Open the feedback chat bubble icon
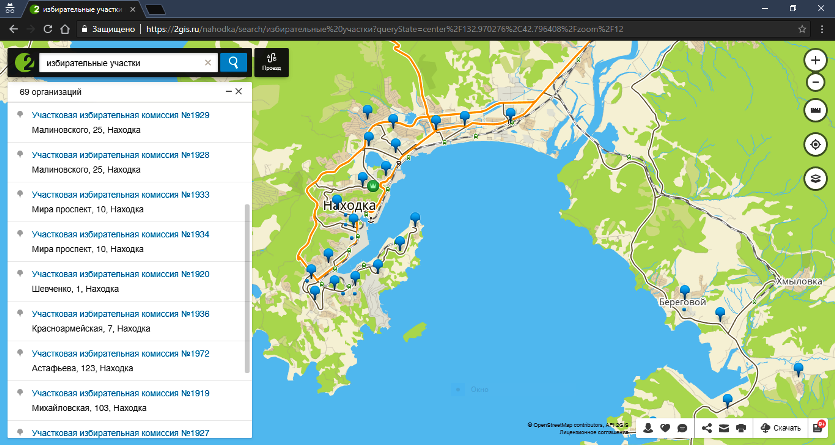 tap(682, 428)
